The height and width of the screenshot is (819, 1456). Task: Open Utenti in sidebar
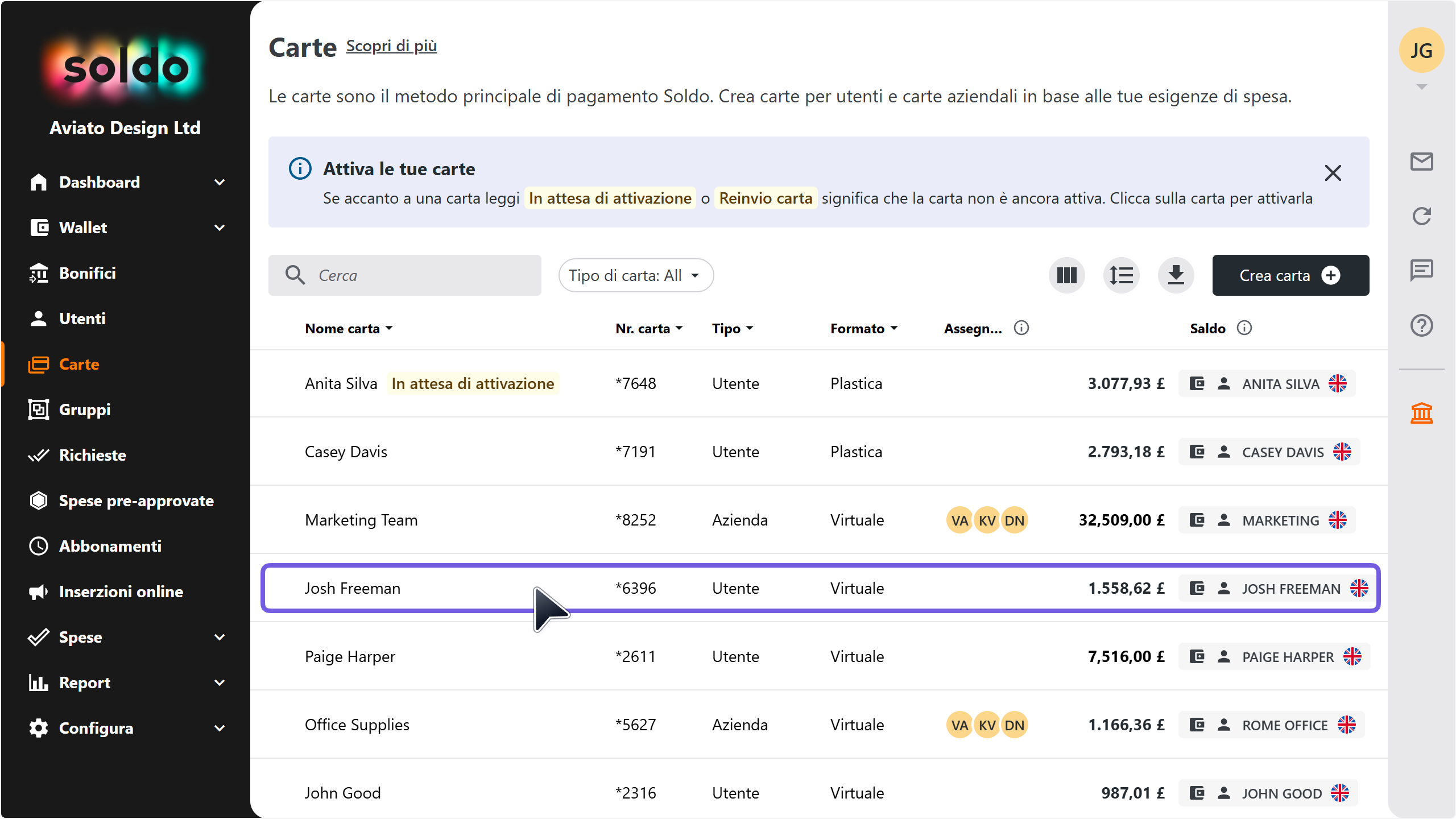(82, 319)
